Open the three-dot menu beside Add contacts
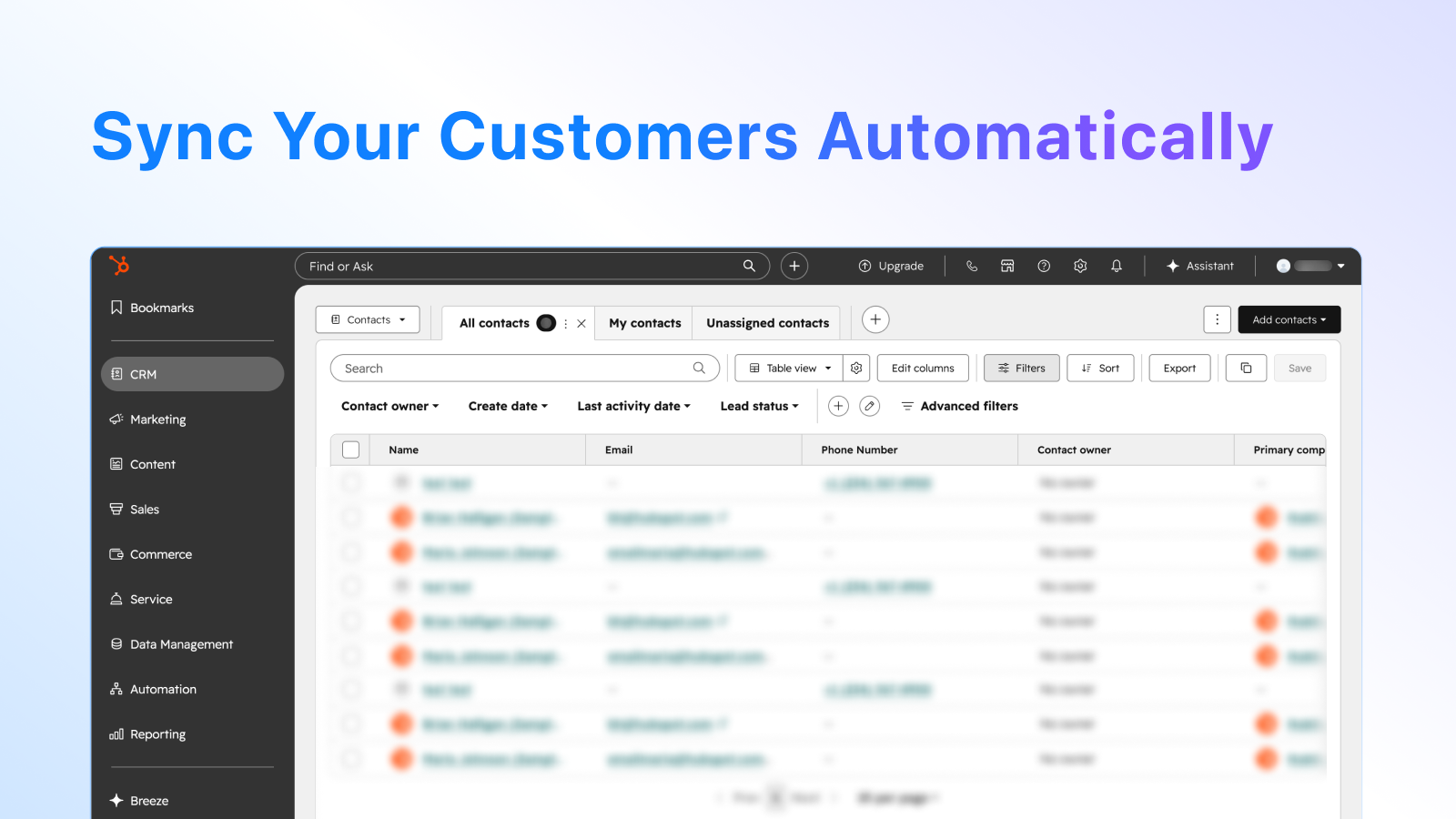 [x=1217, y=319]
